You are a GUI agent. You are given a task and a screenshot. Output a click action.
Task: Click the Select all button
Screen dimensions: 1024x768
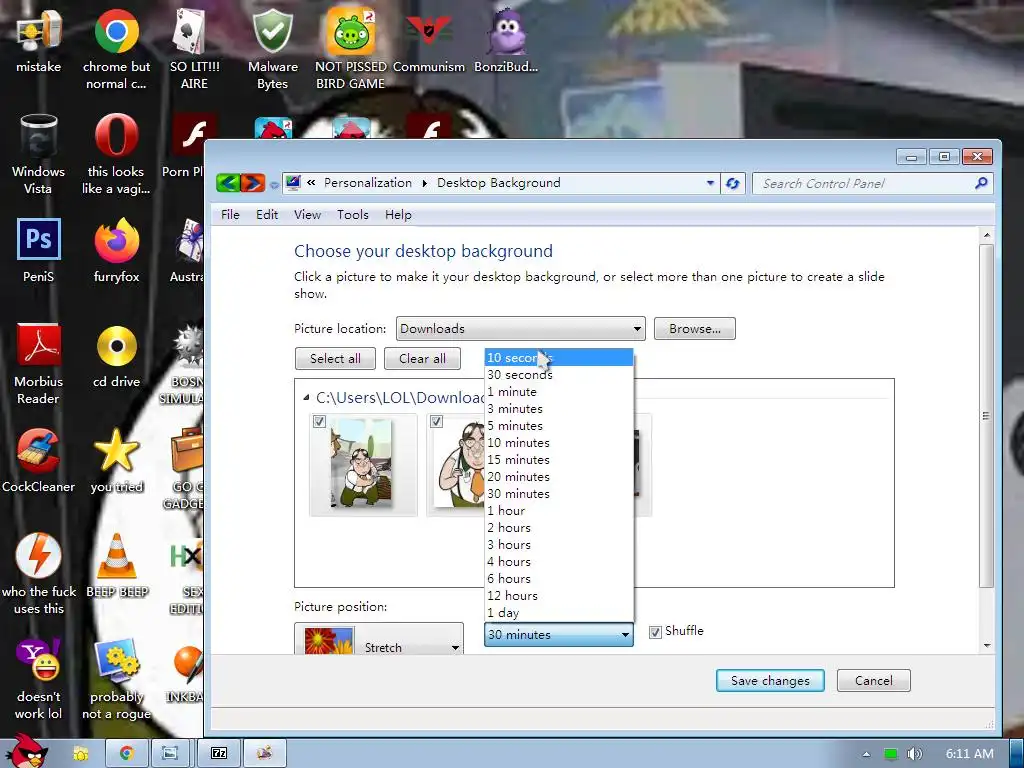click(x=335, y=359)
